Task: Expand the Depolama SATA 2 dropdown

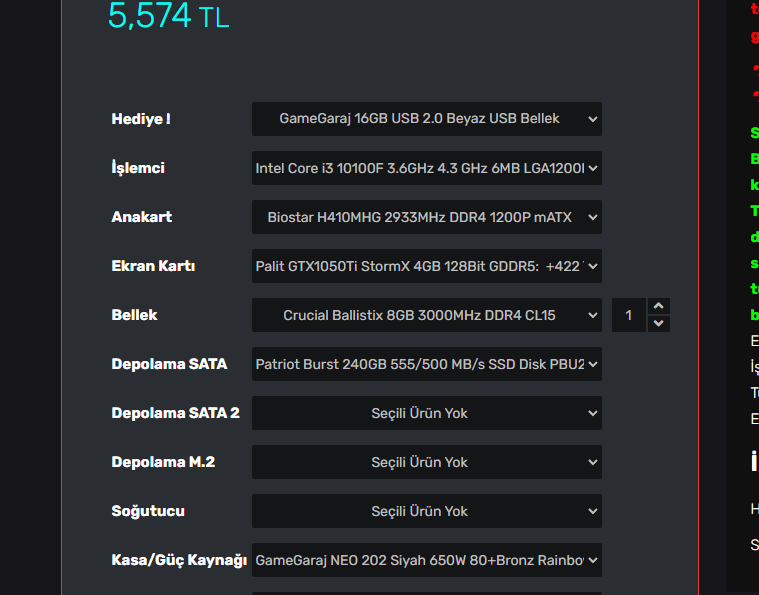Action: click(x=420, y=413)
